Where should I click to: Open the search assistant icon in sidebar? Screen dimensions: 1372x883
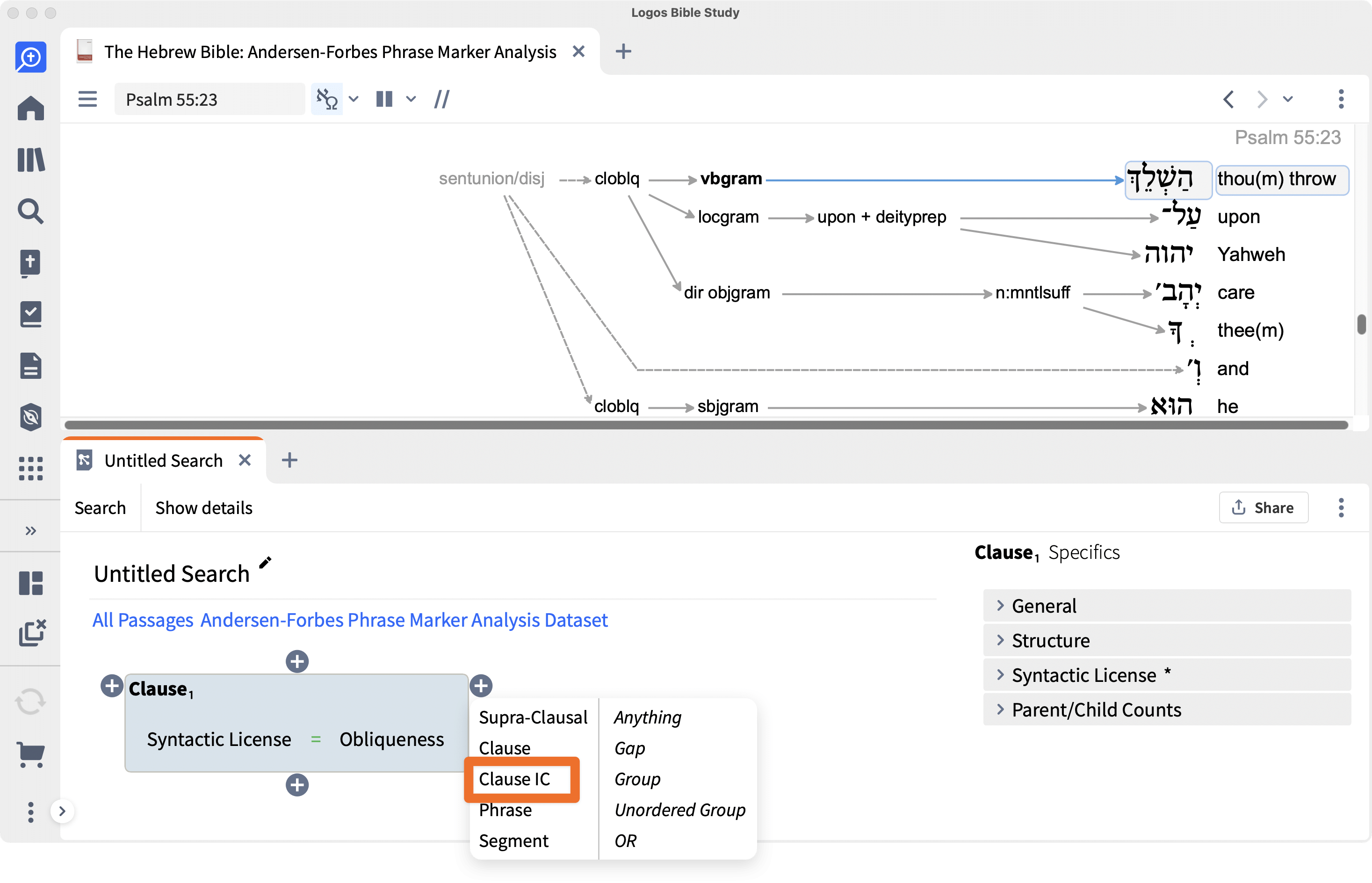pyautogui.click(x=30, y=58)
